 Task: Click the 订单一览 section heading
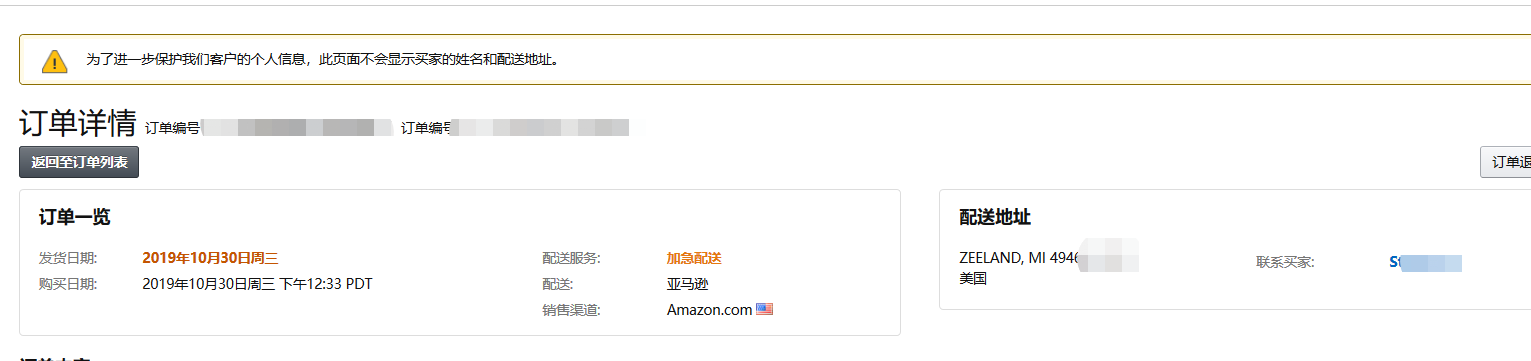[75, 217]
